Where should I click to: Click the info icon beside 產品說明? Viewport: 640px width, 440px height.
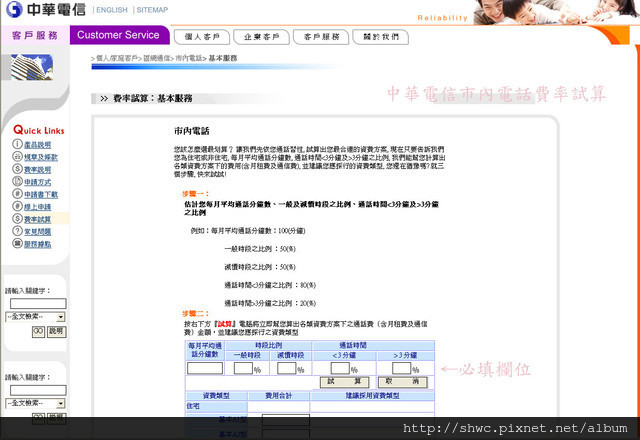(17, 144)
